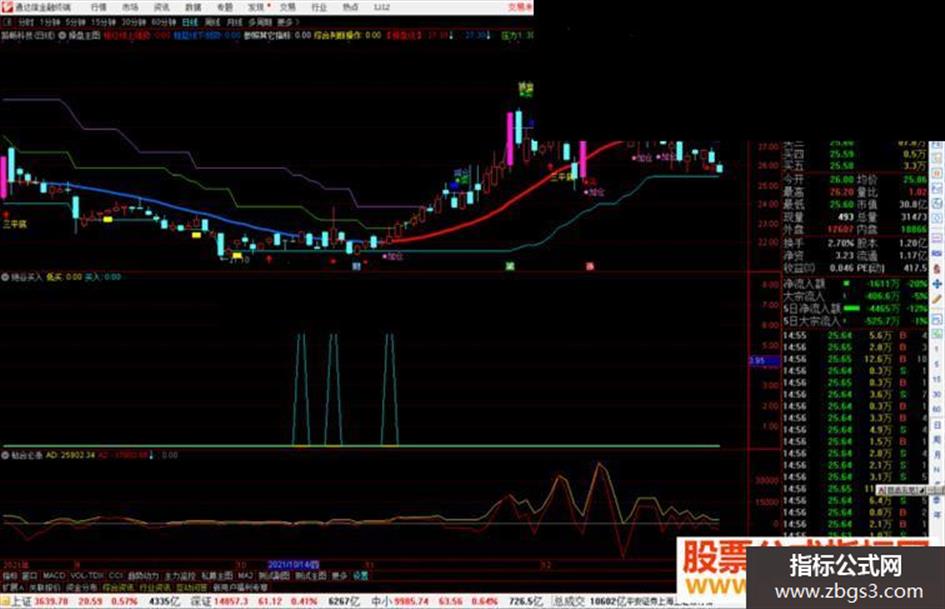945x609 pixels.
Task: Open the 热点 menu
Action: coord(350,7)
